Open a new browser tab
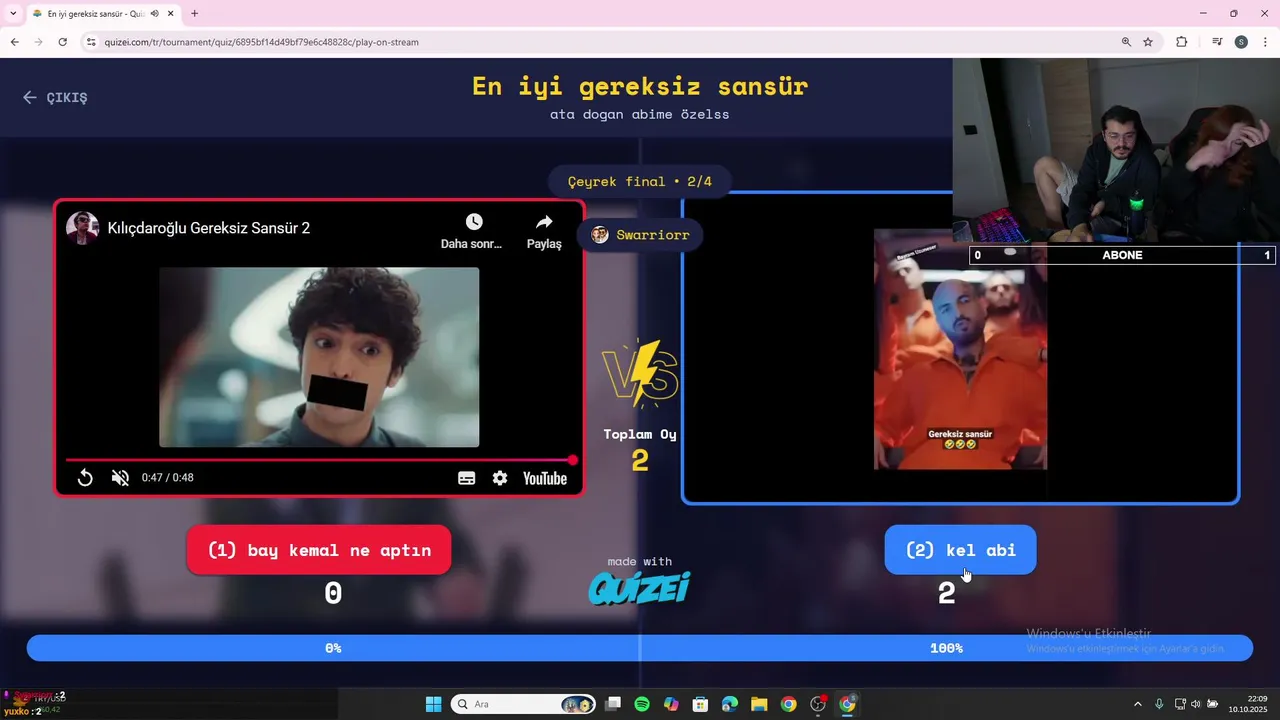The image size is (1280, 720). point(194,13)
